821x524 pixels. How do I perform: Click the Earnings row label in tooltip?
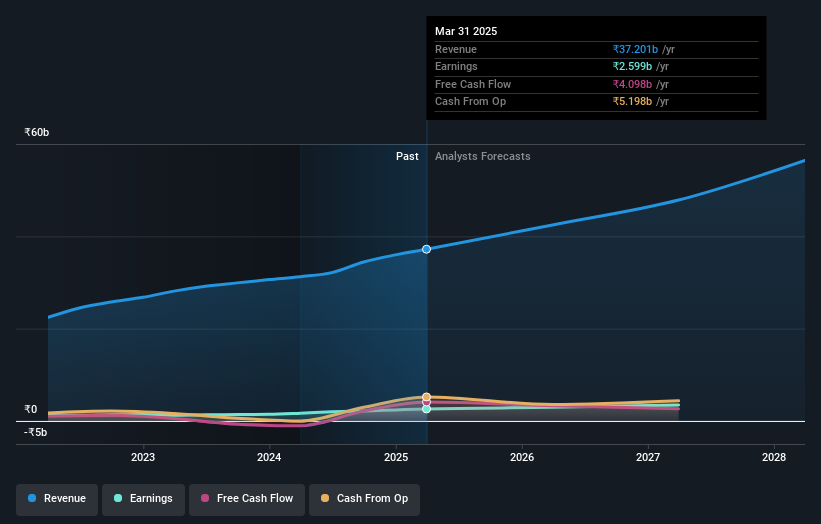point(456,66)
